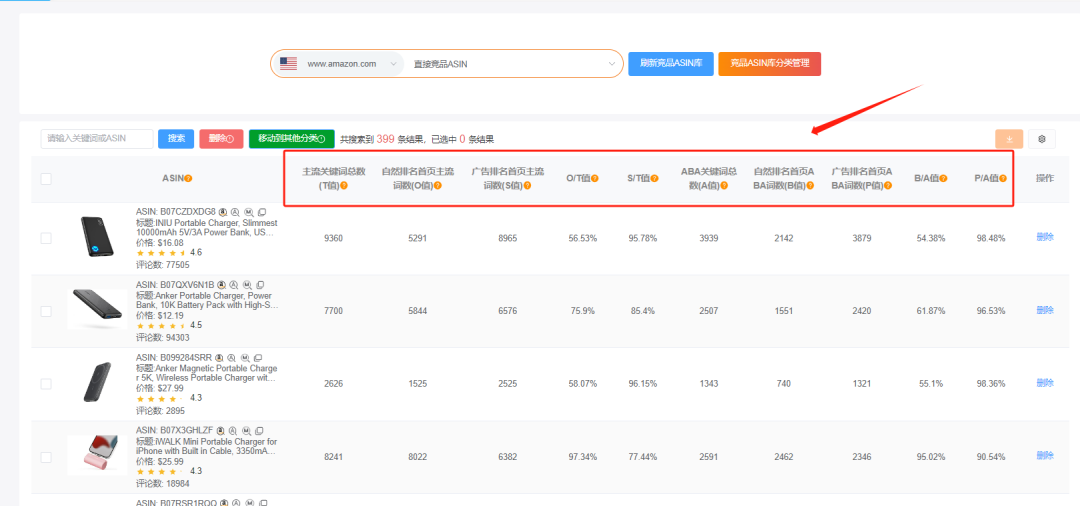Click the Anker 10K power bank thumbnail
1080x506 pixels.
(x=98, y=308)
